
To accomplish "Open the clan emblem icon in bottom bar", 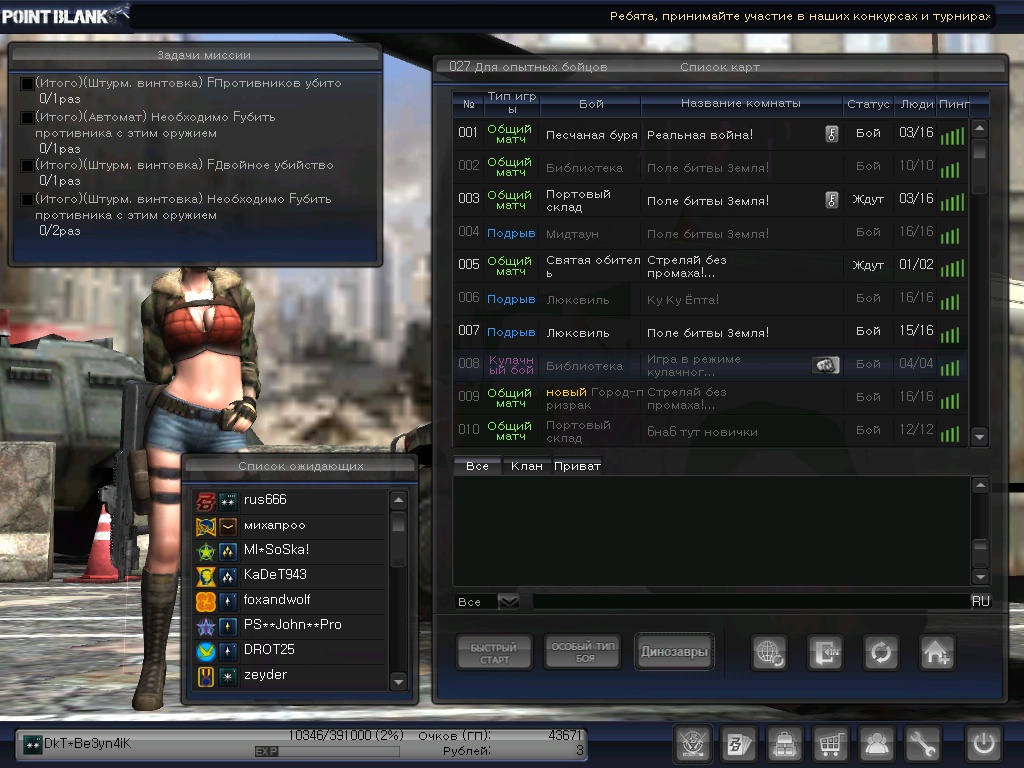I will click(x=692, y=743).
